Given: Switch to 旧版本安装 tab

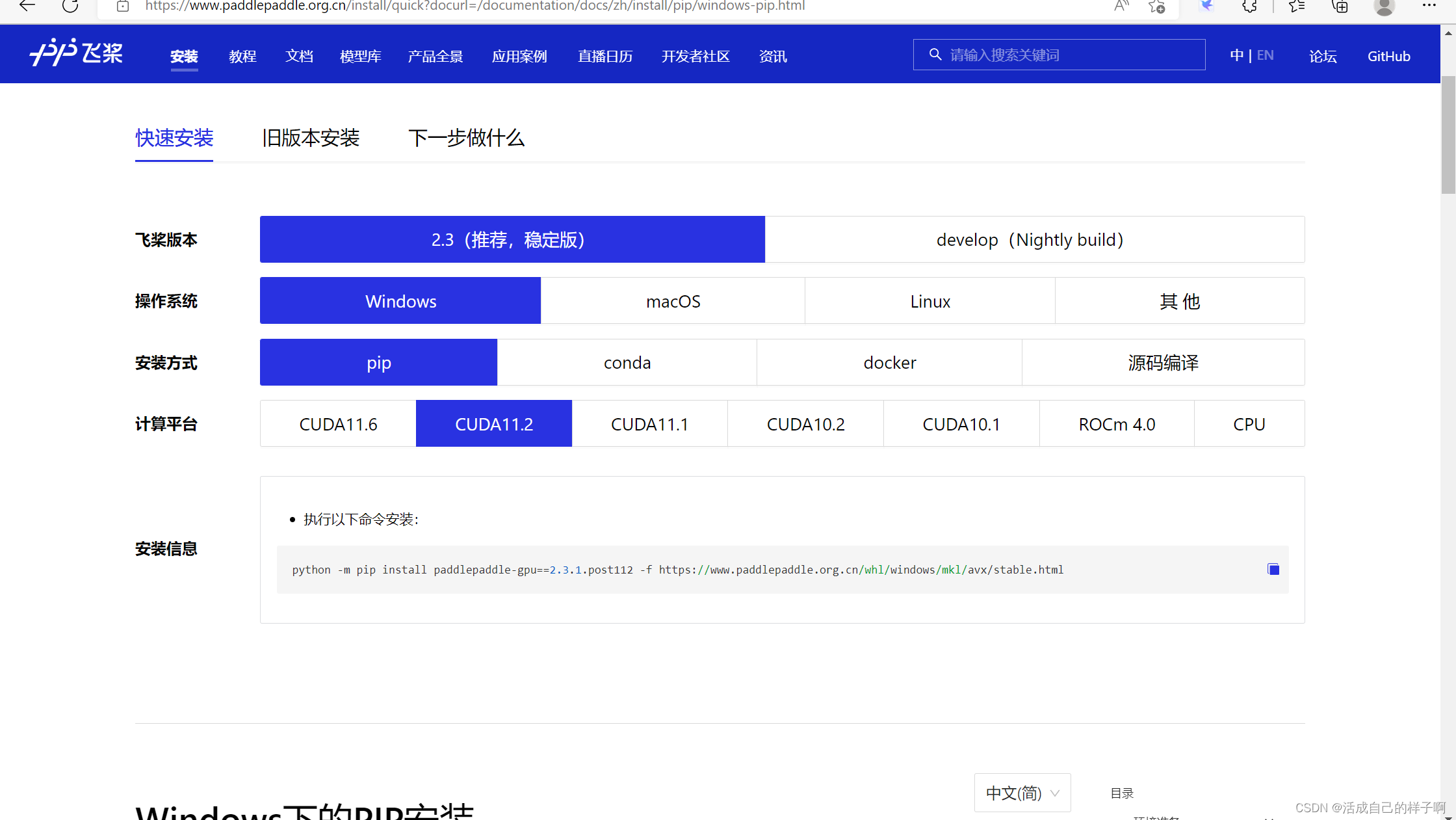Looking at the screenshot, I should pos(311,138).
